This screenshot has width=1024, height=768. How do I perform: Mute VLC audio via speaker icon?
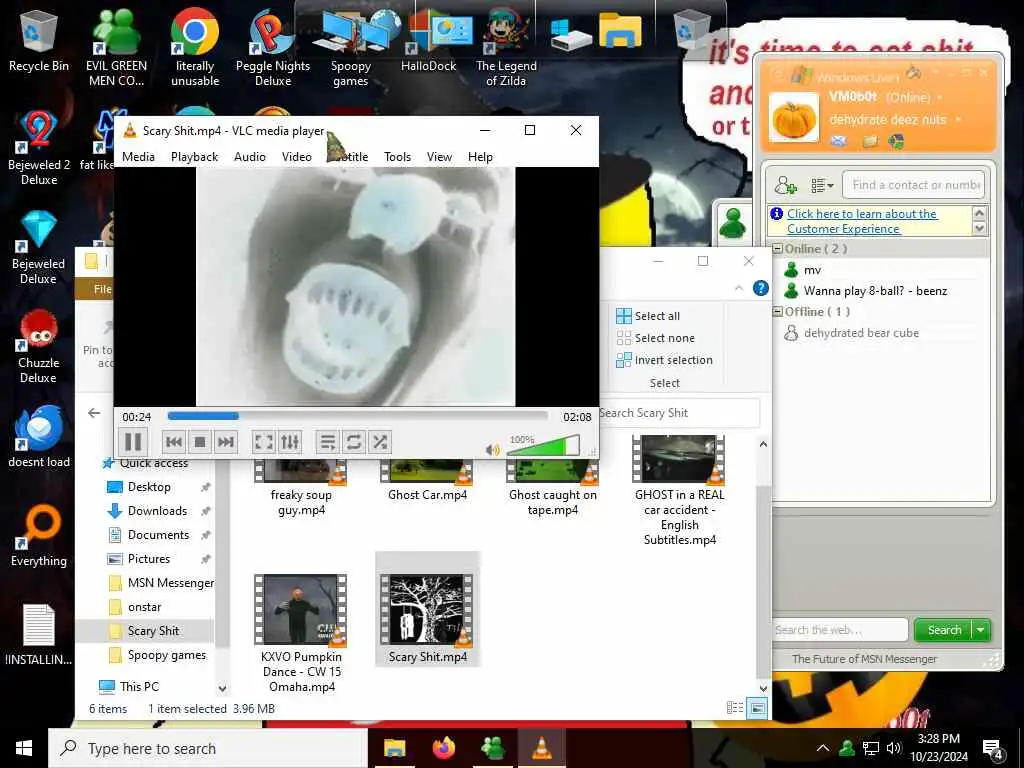pos(492,449)
